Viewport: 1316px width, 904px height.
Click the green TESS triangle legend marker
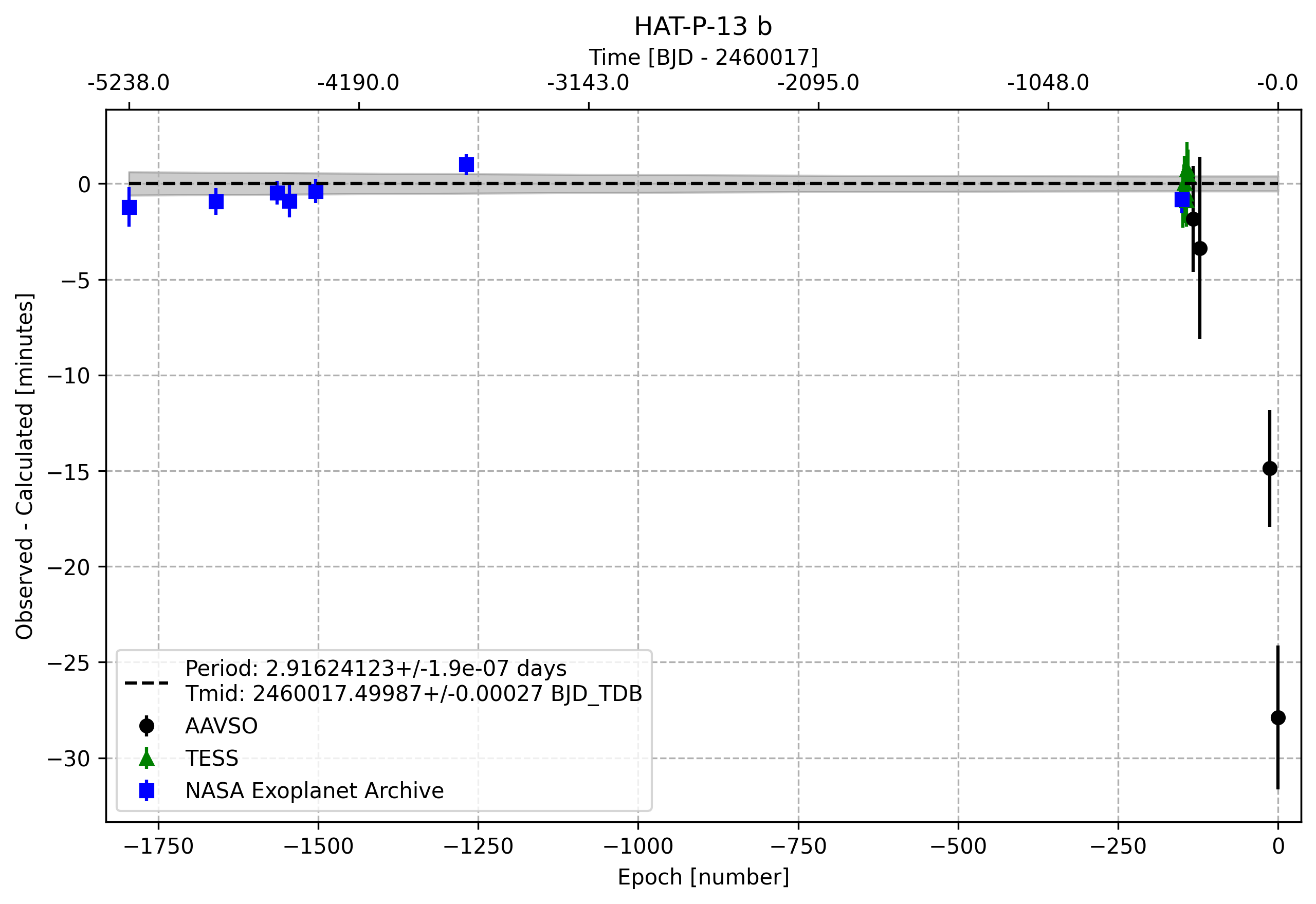click(x=147, y=758)
